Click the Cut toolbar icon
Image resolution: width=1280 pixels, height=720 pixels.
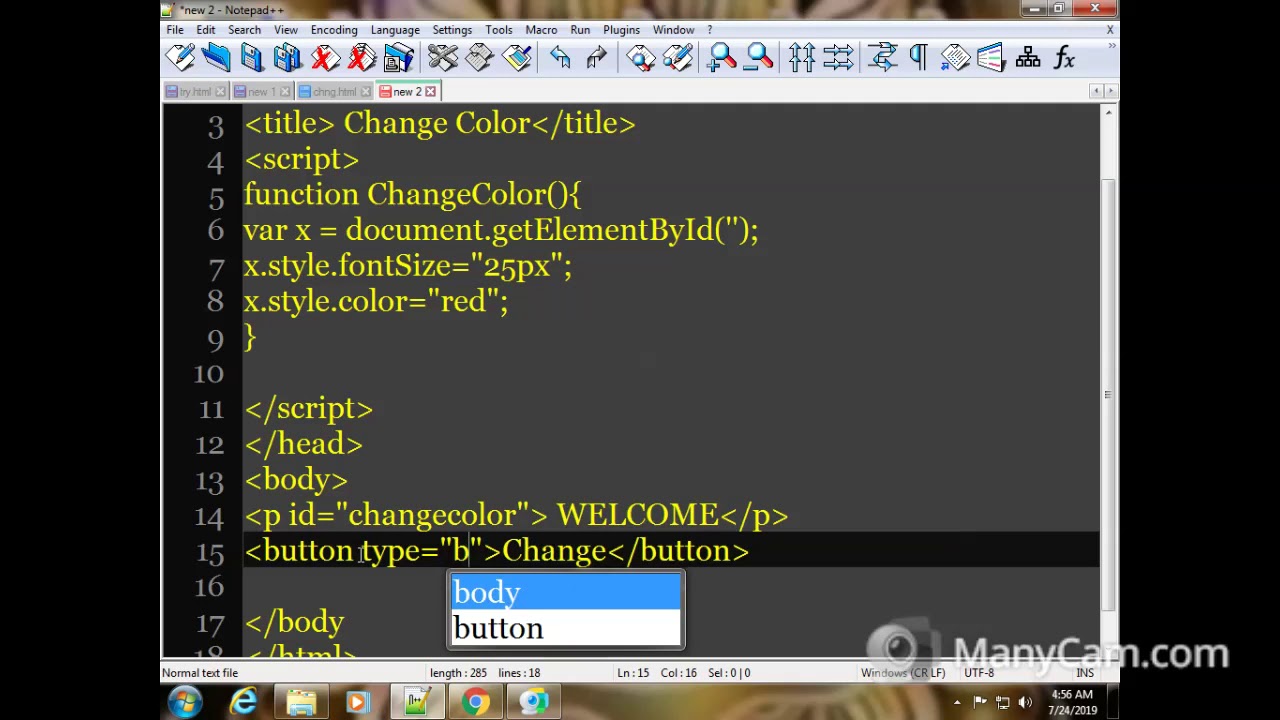(x=443, y=58)
